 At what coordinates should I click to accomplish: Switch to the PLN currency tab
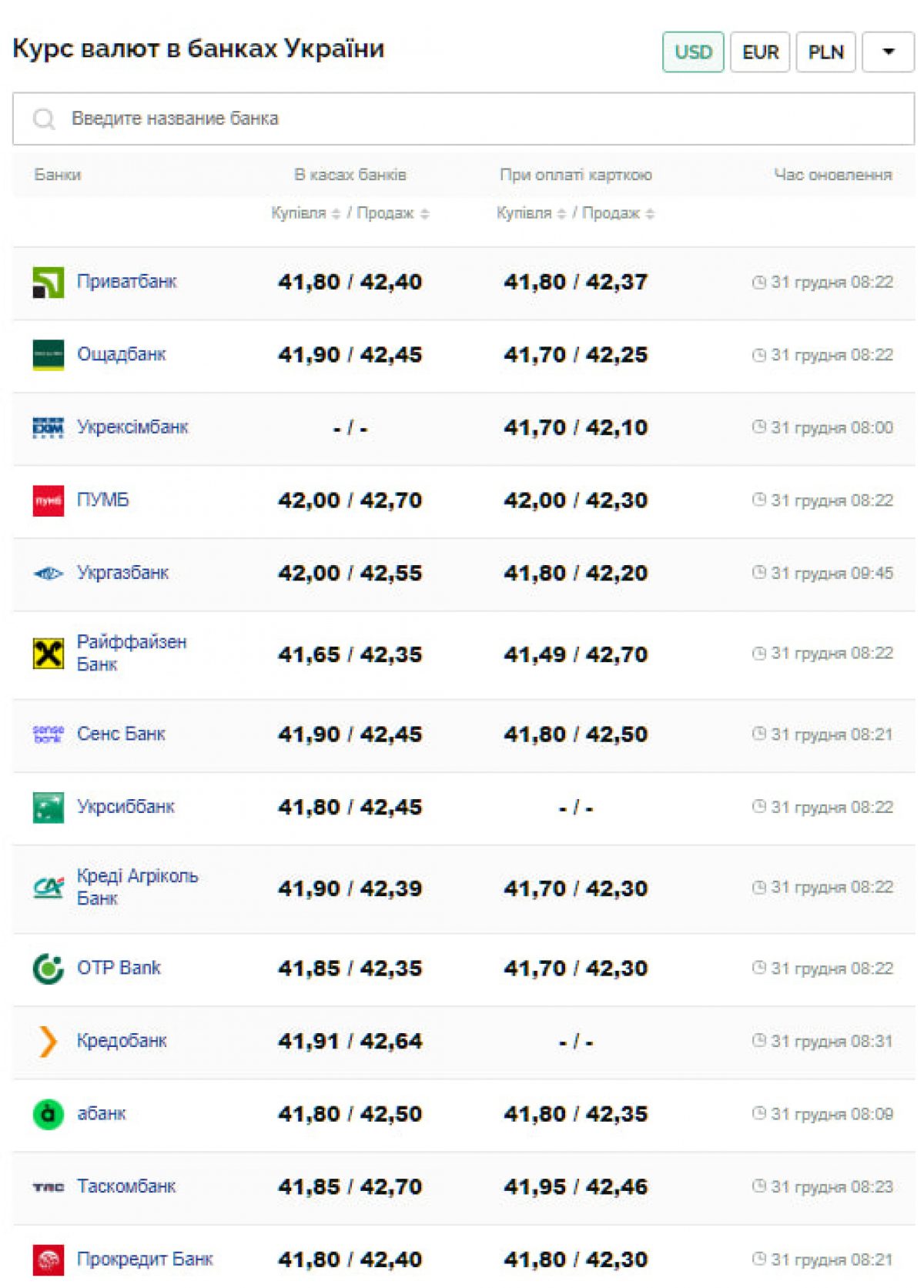[825, 52]
